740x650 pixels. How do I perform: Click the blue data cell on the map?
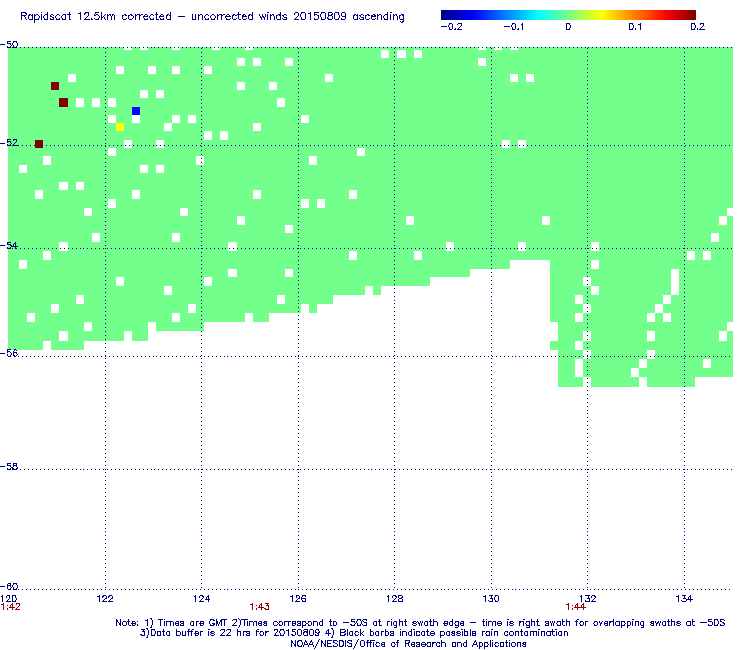pyautogui.click(x=136, y=111)
